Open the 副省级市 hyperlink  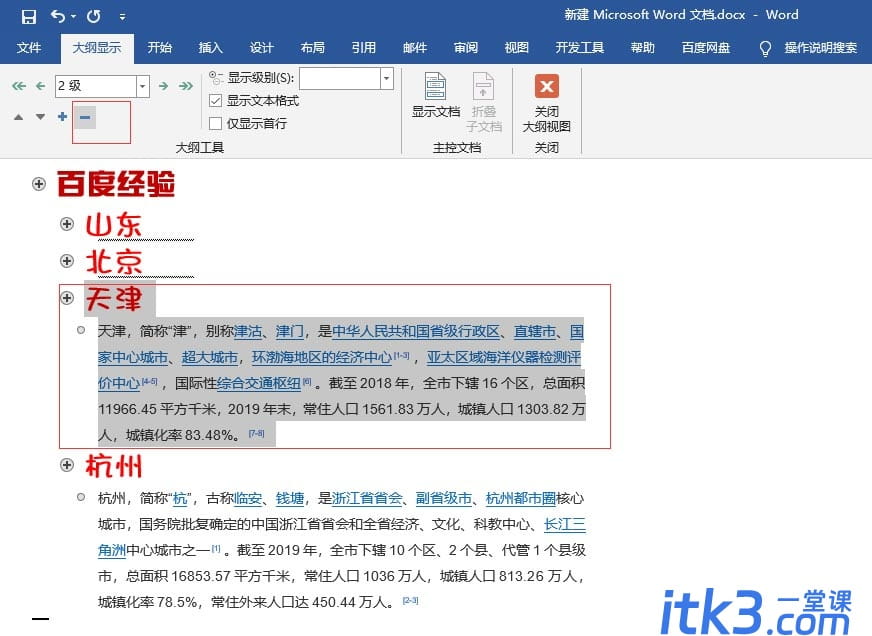[444, 499]
